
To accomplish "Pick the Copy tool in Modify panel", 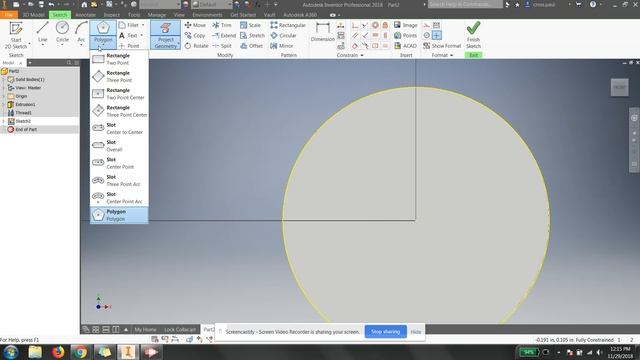I will [195, 36].
